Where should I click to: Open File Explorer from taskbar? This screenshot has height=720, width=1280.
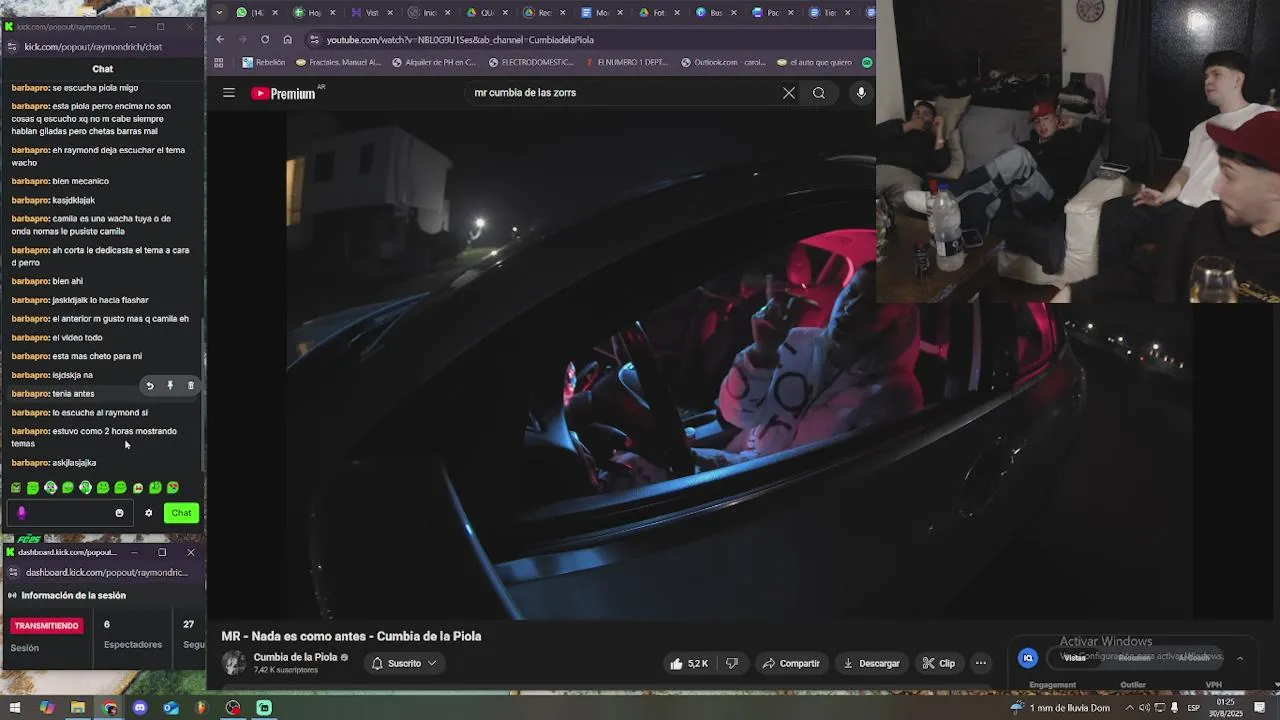click(78, 708)
